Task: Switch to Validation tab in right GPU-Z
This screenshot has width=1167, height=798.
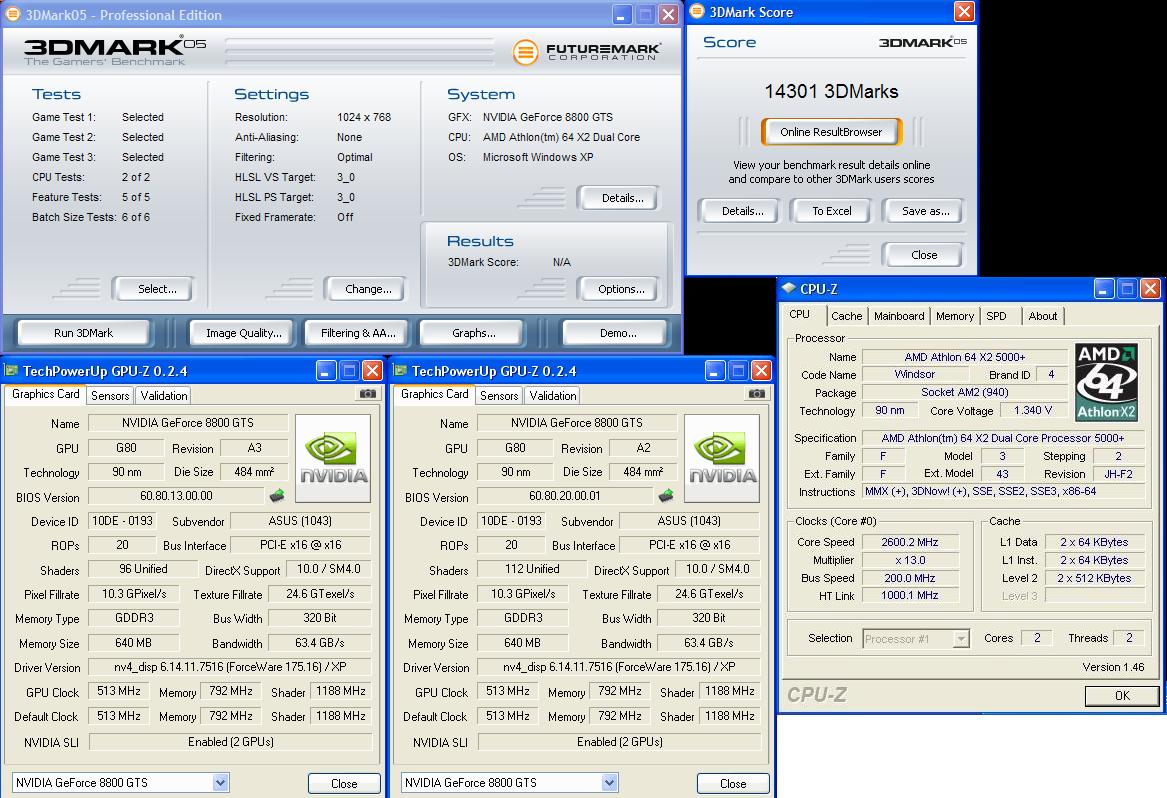Action: [553, 395]
